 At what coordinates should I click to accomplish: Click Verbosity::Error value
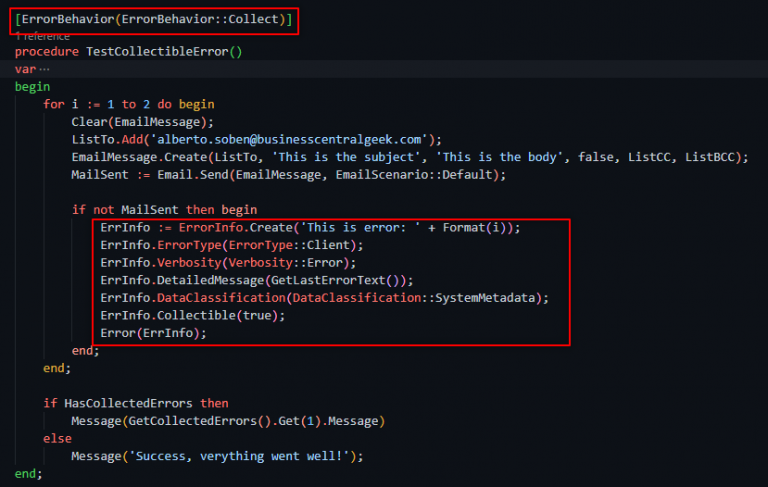pos(286,263)
